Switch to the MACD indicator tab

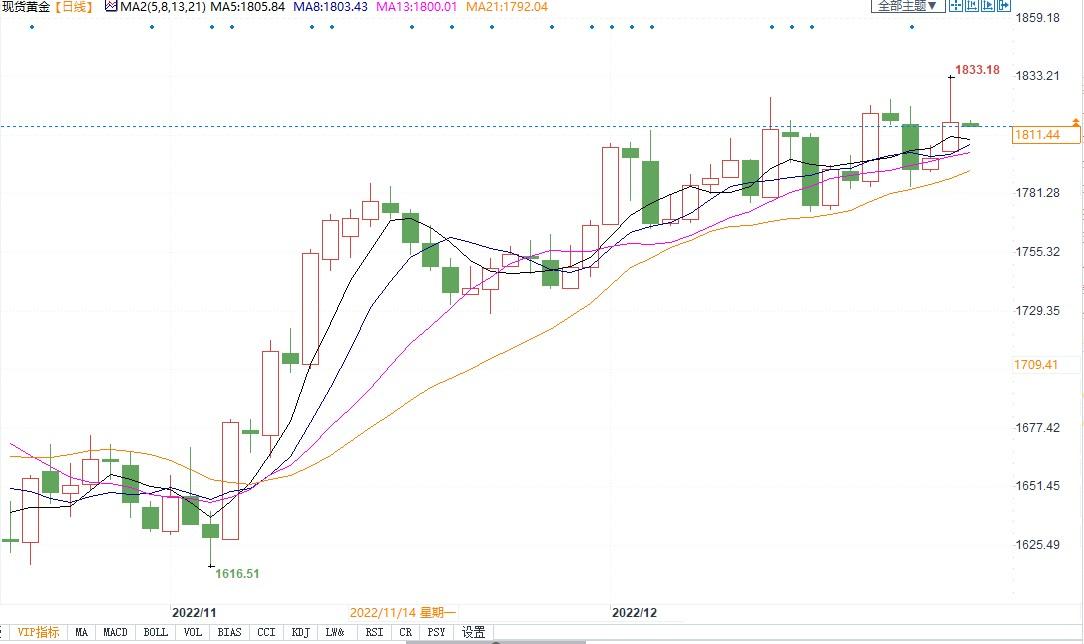pos(115,632)
